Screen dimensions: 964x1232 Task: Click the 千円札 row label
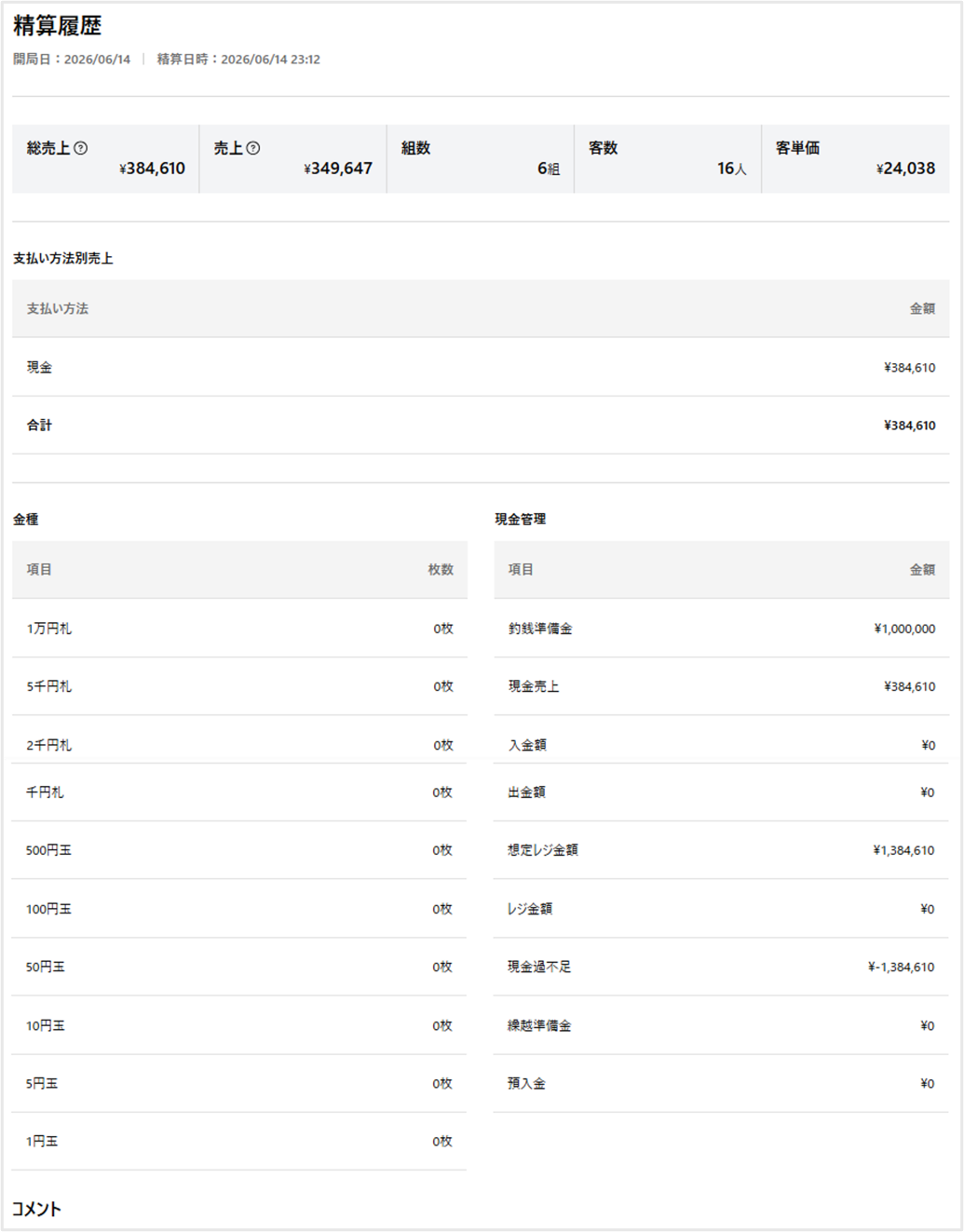point(45,792)
